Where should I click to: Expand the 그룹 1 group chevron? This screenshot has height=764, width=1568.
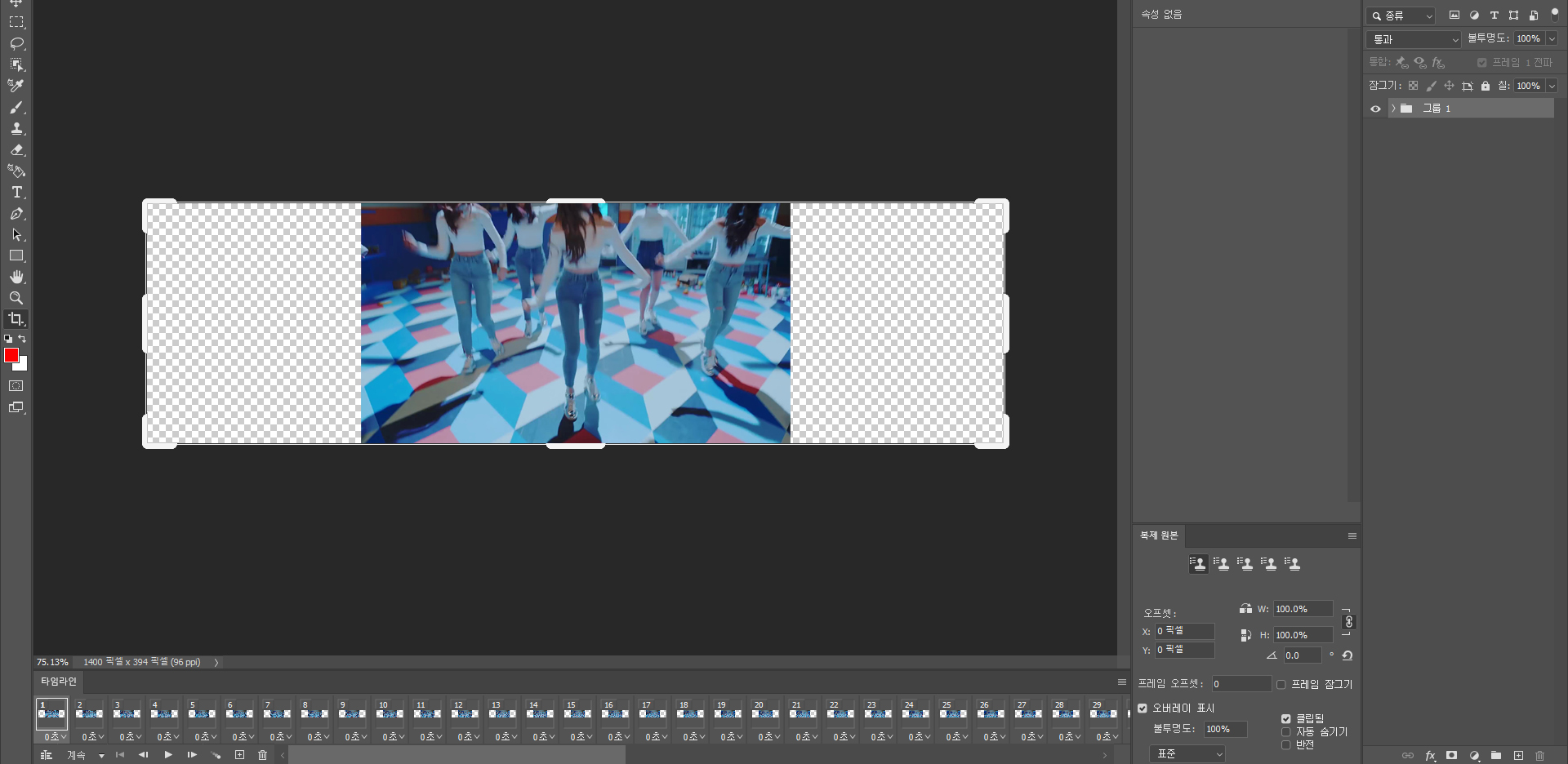1393,109
